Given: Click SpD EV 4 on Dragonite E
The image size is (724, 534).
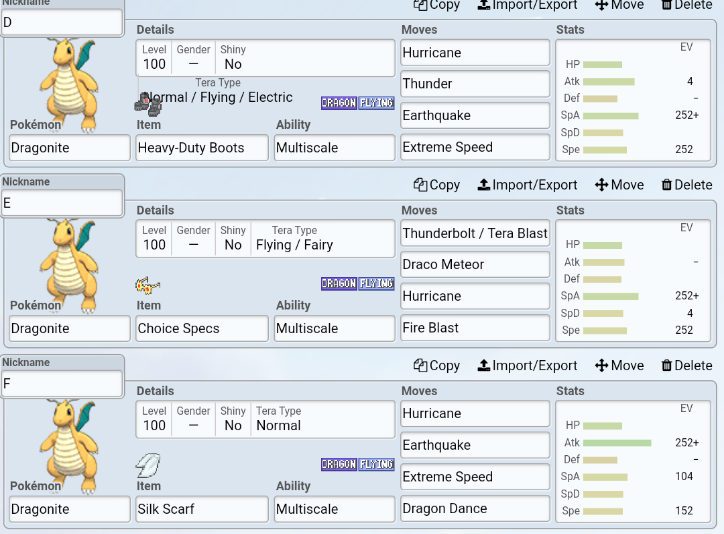Looking at the screenshot, I should [690, 313].
